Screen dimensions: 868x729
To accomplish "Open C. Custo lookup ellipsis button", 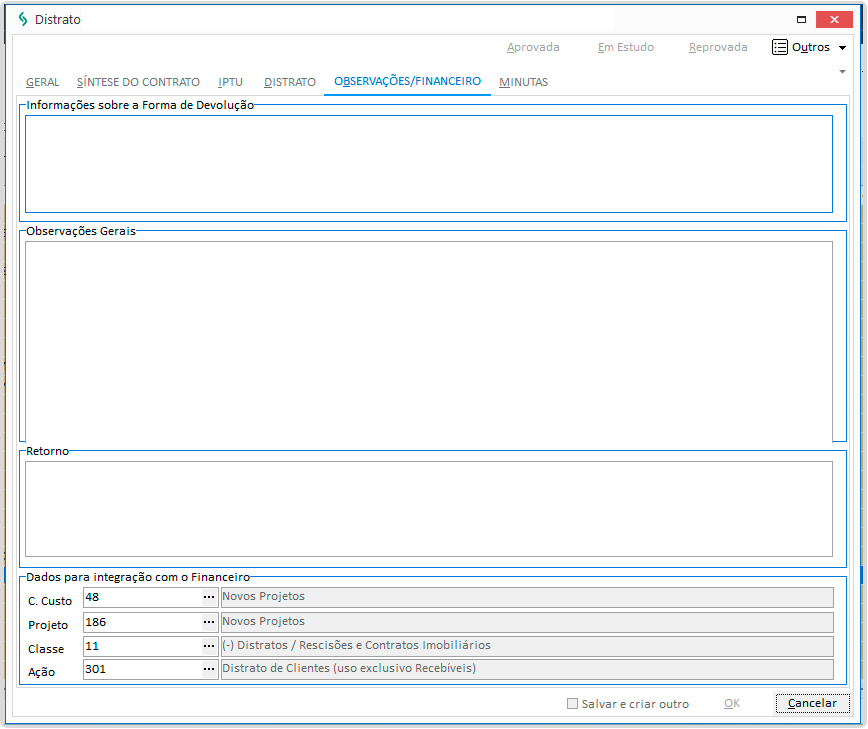I will 209,597.
